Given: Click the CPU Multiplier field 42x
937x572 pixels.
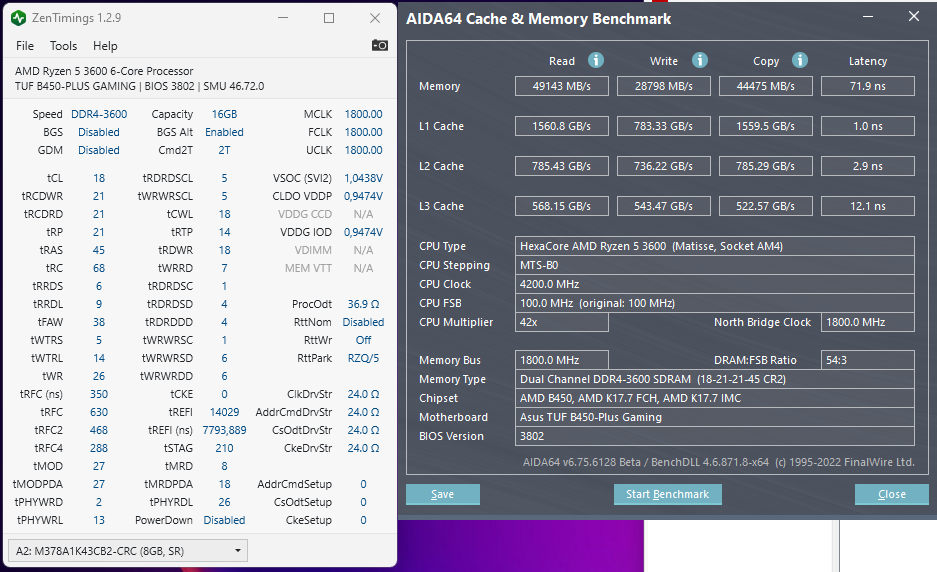Looking at the screenshot, I should click(x=562, y=322).
